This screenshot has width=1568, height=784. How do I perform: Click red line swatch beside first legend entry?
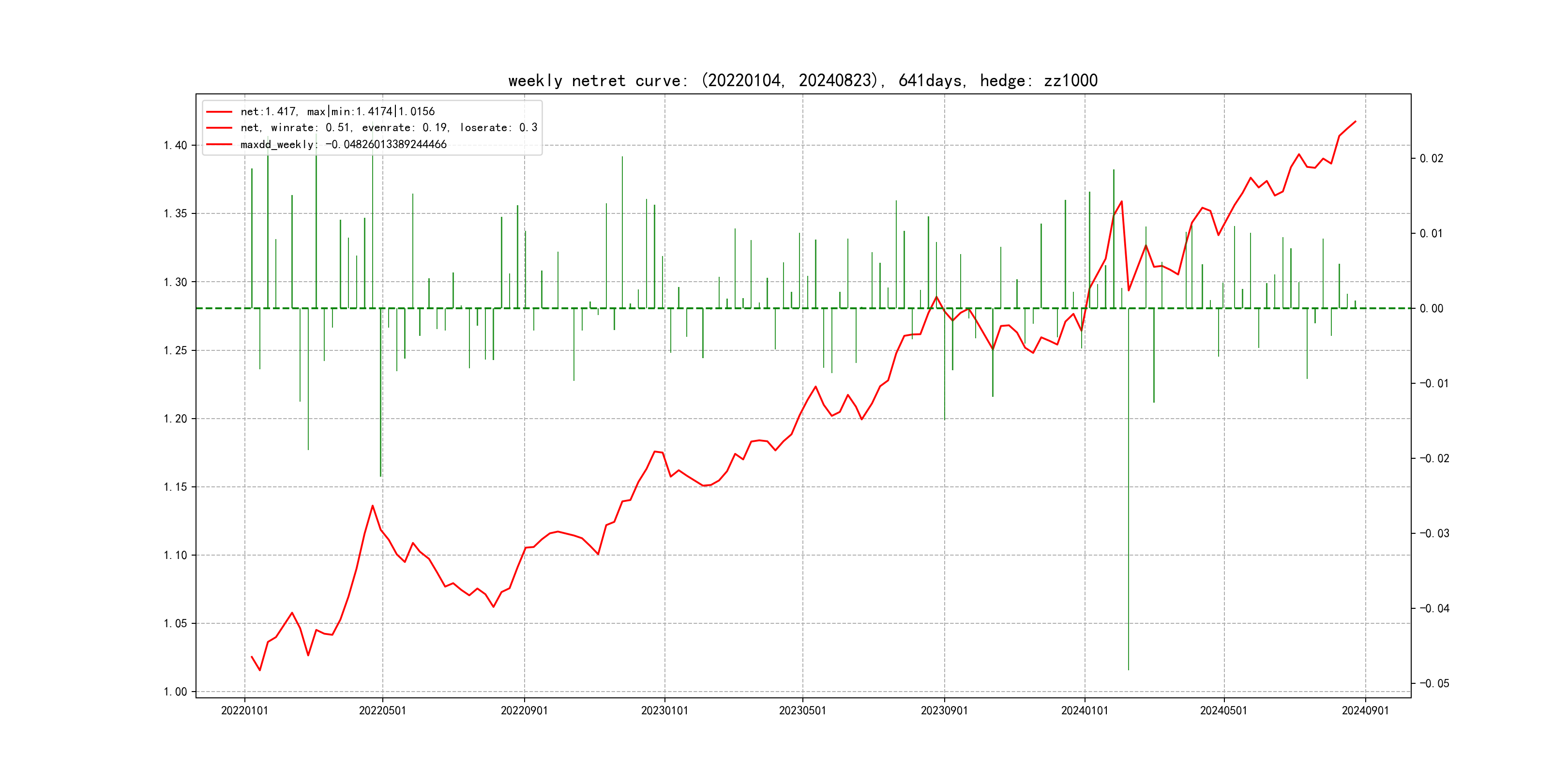coord(219,111)
